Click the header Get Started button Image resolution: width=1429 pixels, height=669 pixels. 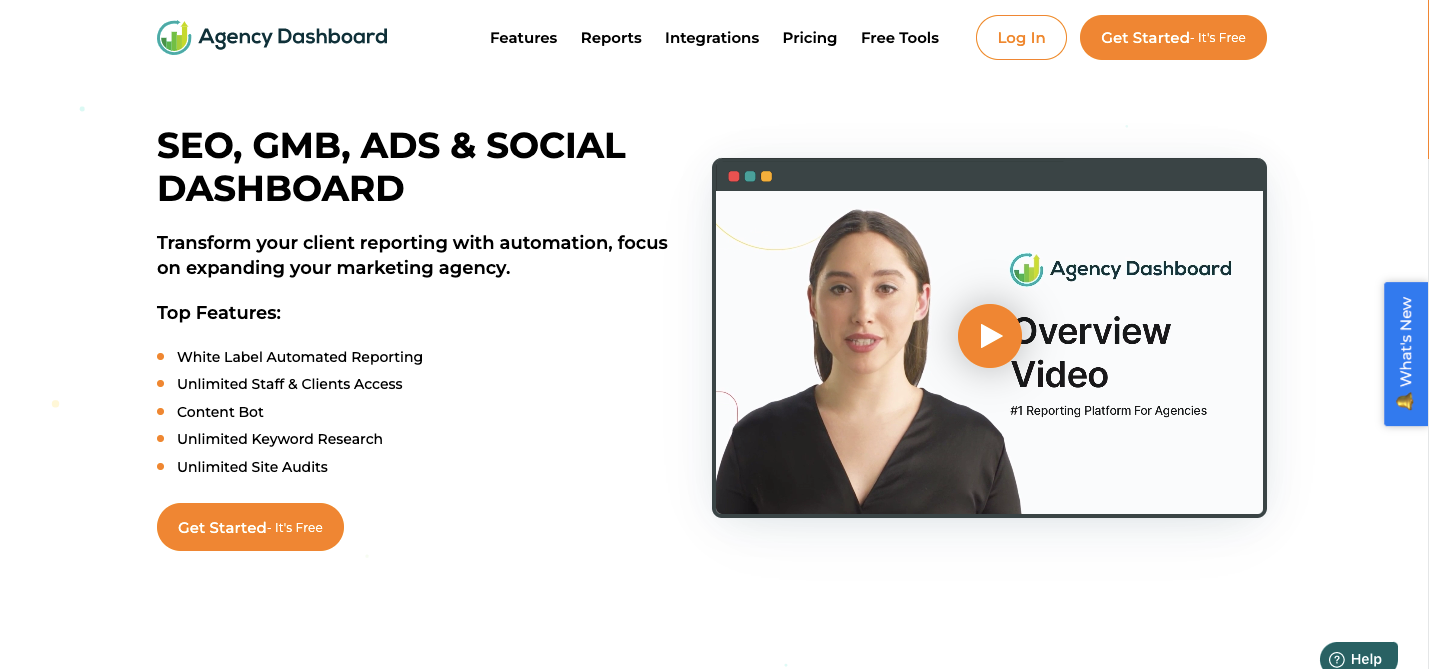[x=1173, y=38]
